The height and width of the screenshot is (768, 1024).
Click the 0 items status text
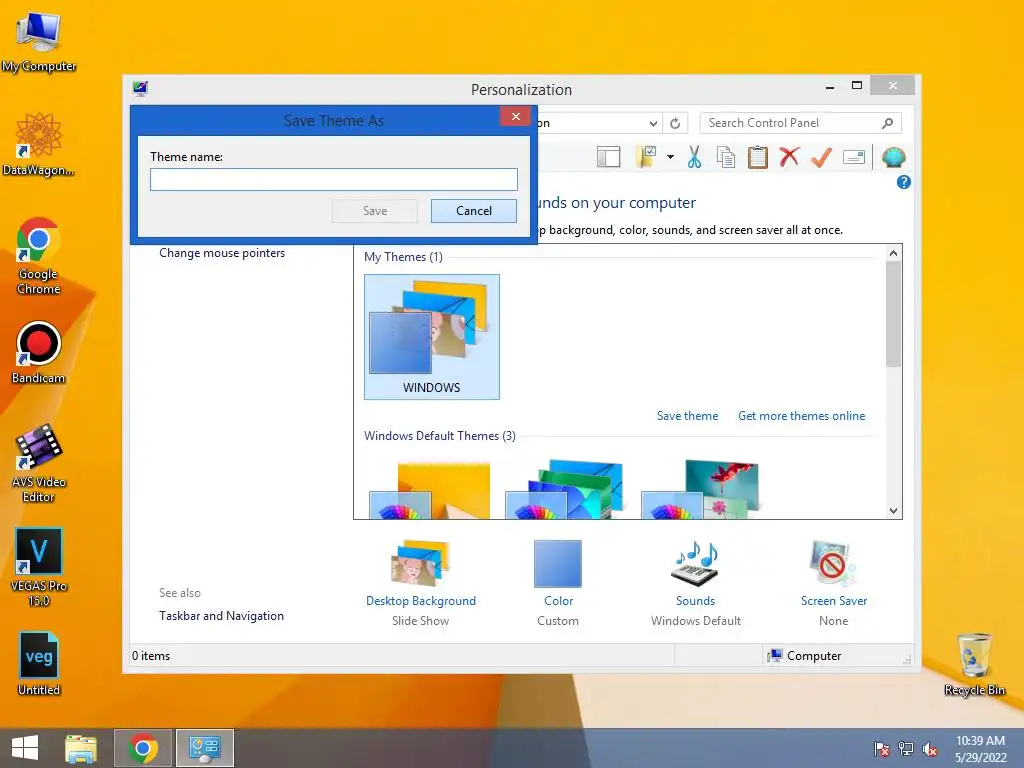(151, 656)
